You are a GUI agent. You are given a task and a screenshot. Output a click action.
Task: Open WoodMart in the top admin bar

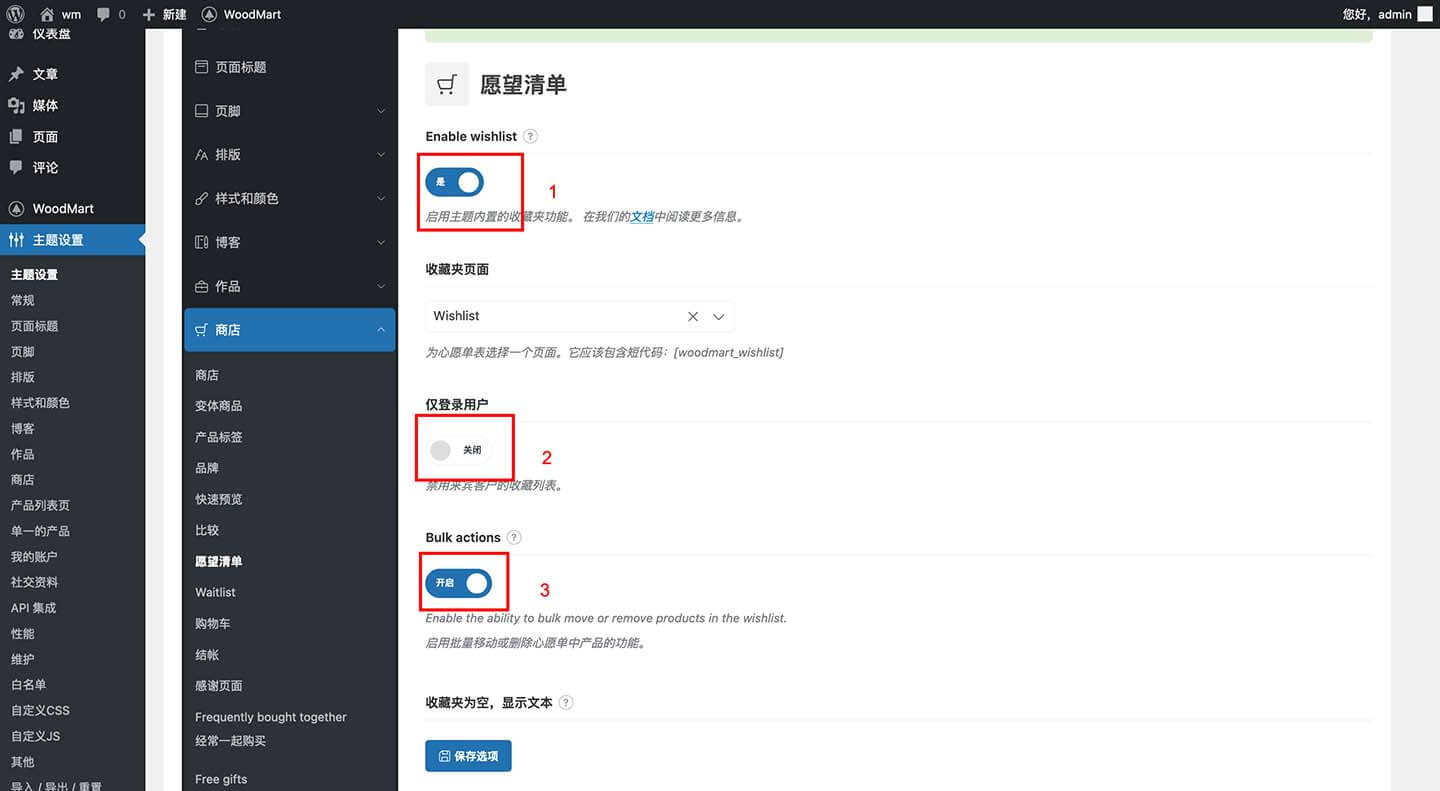[241, 14]
